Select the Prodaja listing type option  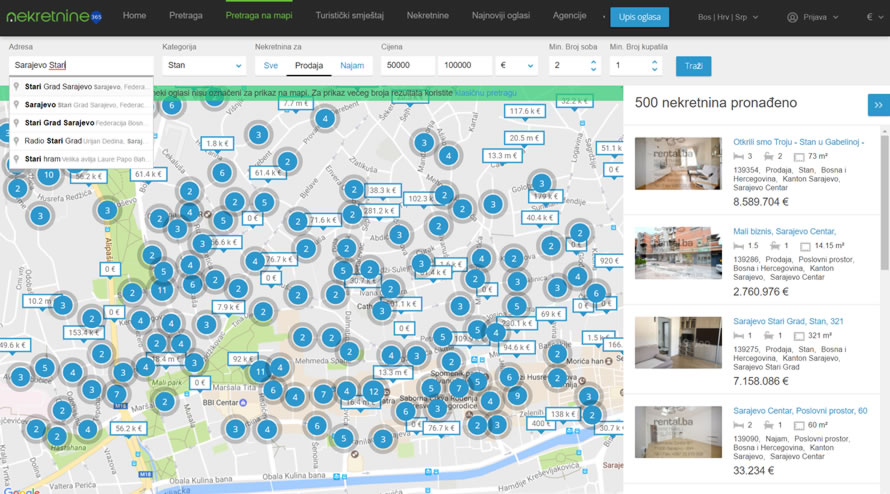307,65
